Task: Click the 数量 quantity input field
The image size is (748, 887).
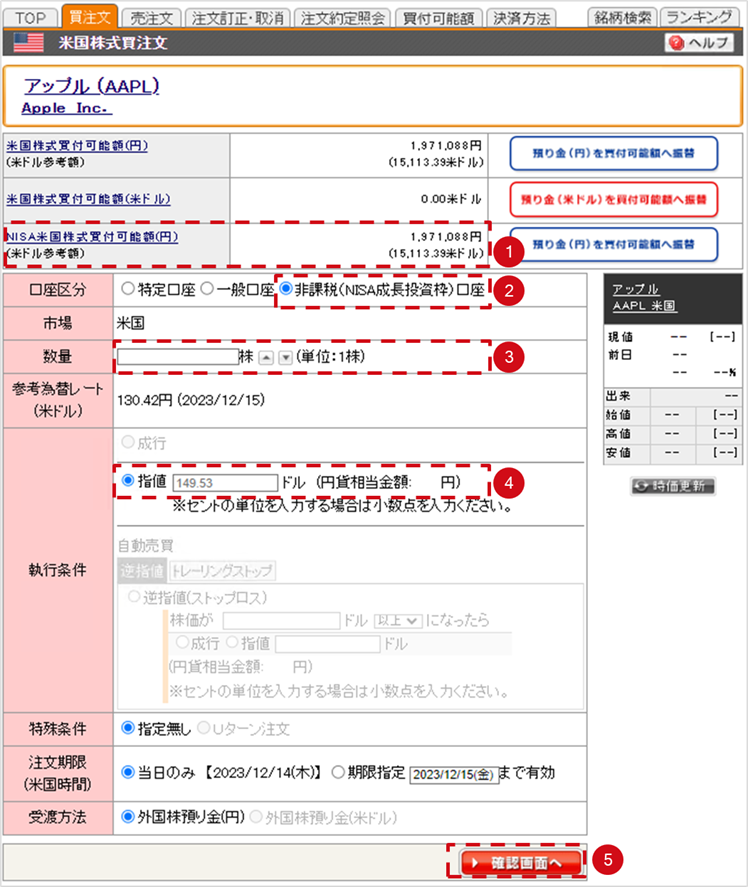Action: click(x=178, y=356)
